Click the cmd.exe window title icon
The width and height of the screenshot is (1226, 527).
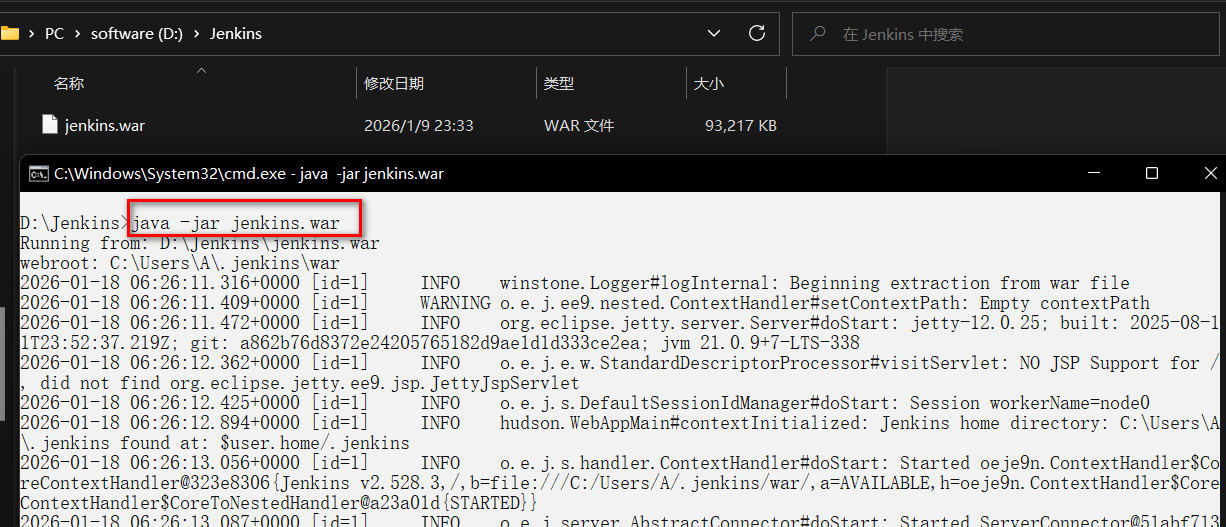click(38, 173)
